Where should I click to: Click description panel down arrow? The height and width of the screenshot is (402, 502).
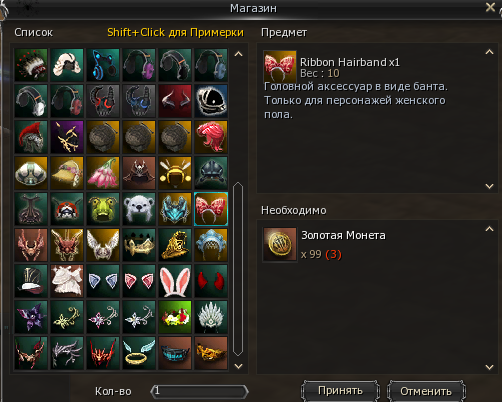(x=489, y=186)
